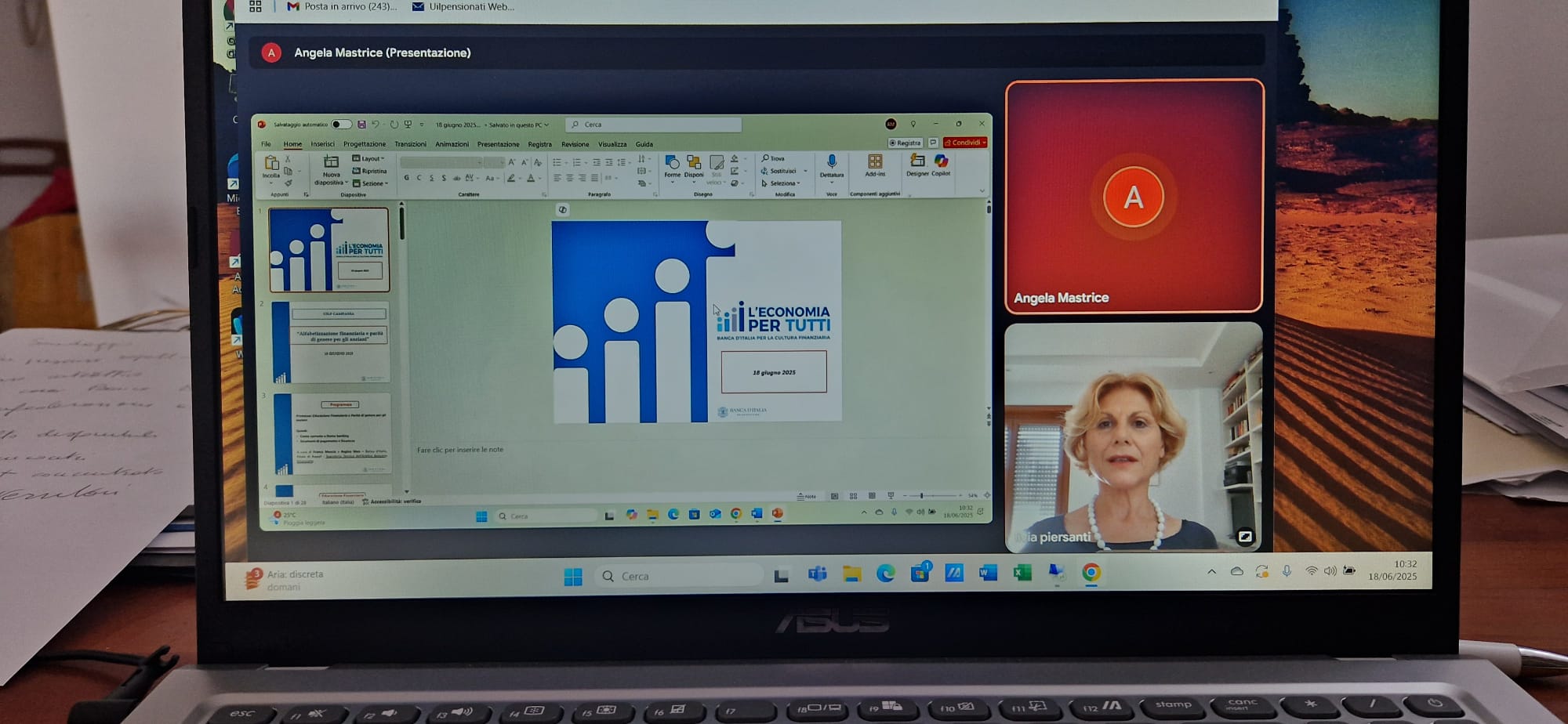Click the Disponi arrange icon
The height and width of the screenshot is (724, 1568).
pyautogui.click(x=694, y=162)
